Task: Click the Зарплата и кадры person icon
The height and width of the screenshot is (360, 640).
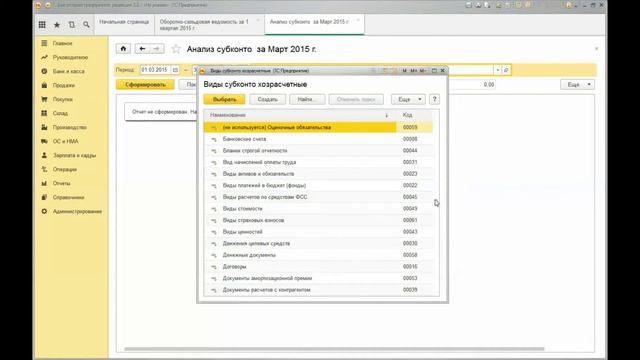Action: coord(44,156)
